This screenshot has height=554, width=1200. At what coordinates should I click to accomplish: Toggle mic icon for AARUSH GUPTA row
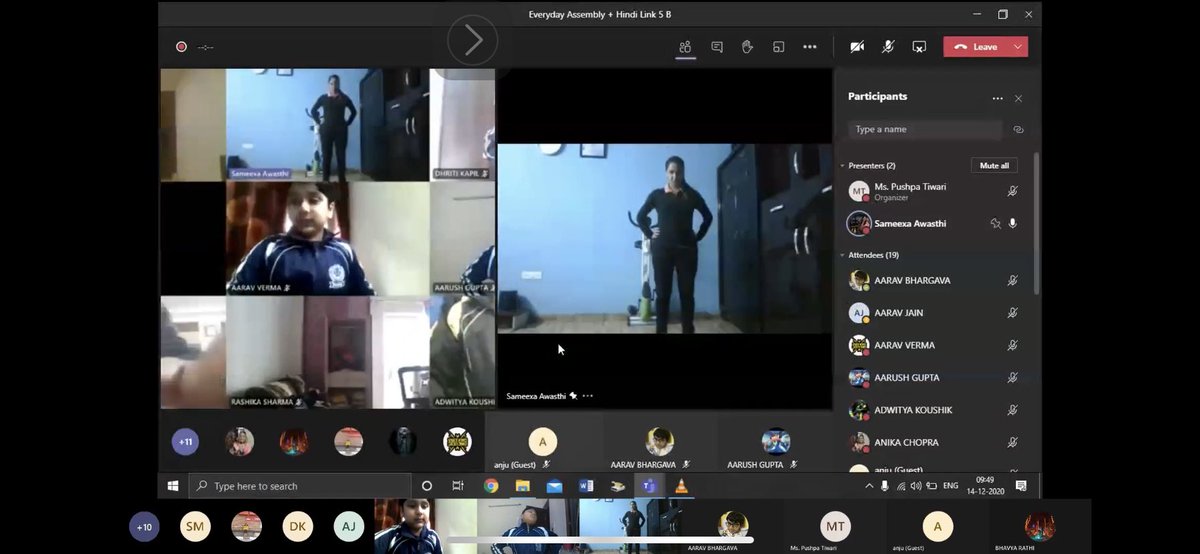pyautogui.click(x=1012, y=378)
